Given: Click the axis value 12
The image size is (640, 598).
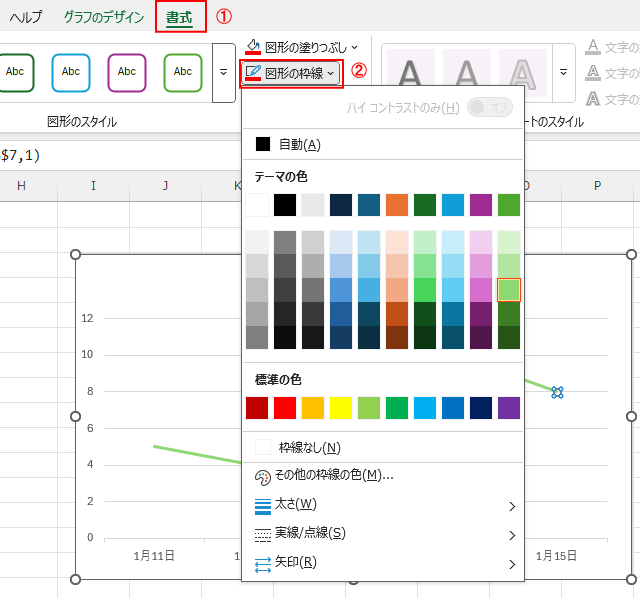Looking at the screenshot, I should [87, 318].
